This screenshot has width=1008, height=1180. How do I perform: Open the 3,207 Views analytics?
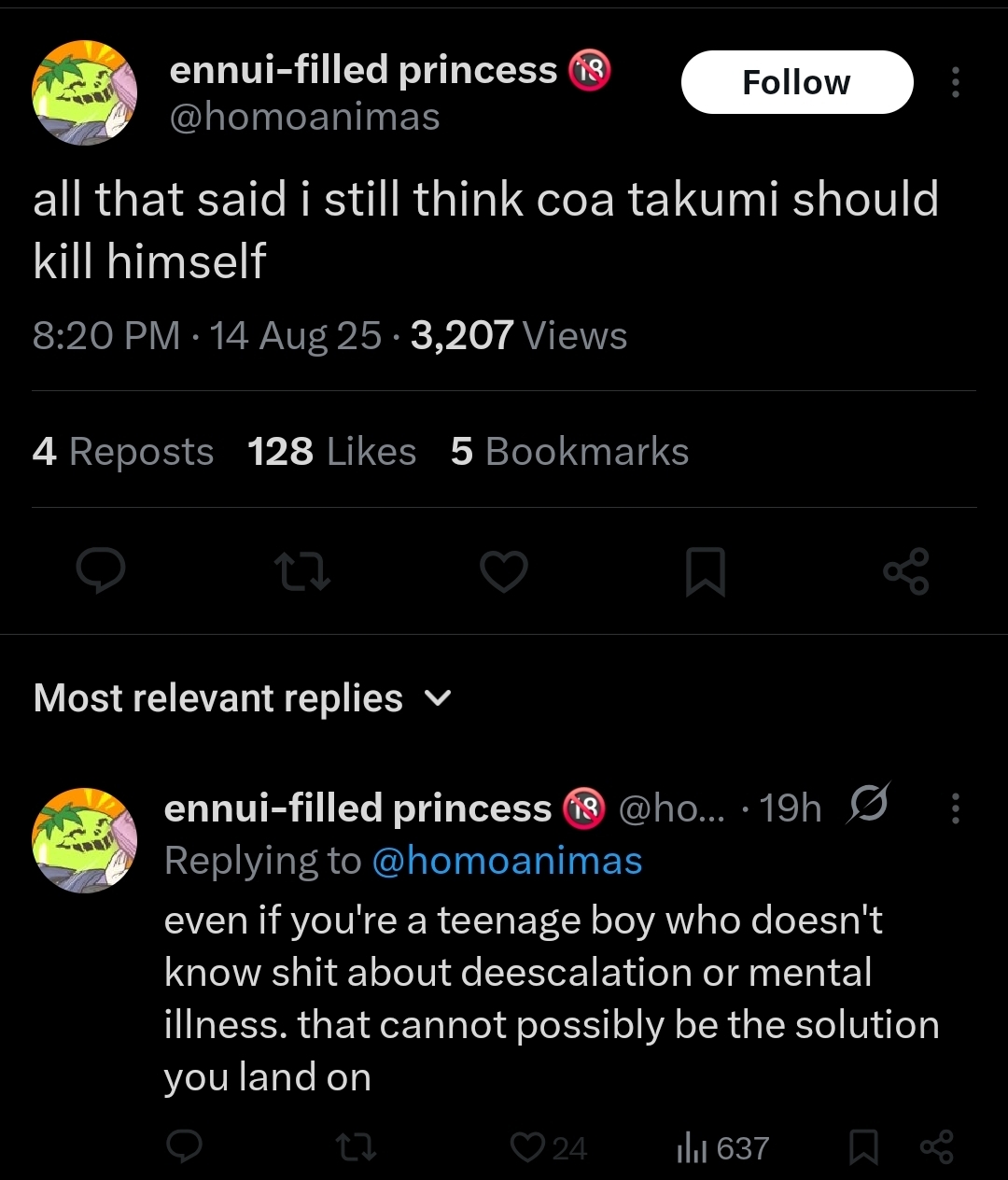click(518, 336)
